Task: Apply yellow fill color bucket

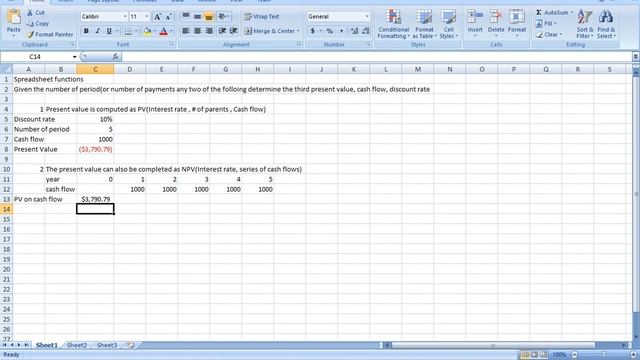Action: click(x=147, y=31)
